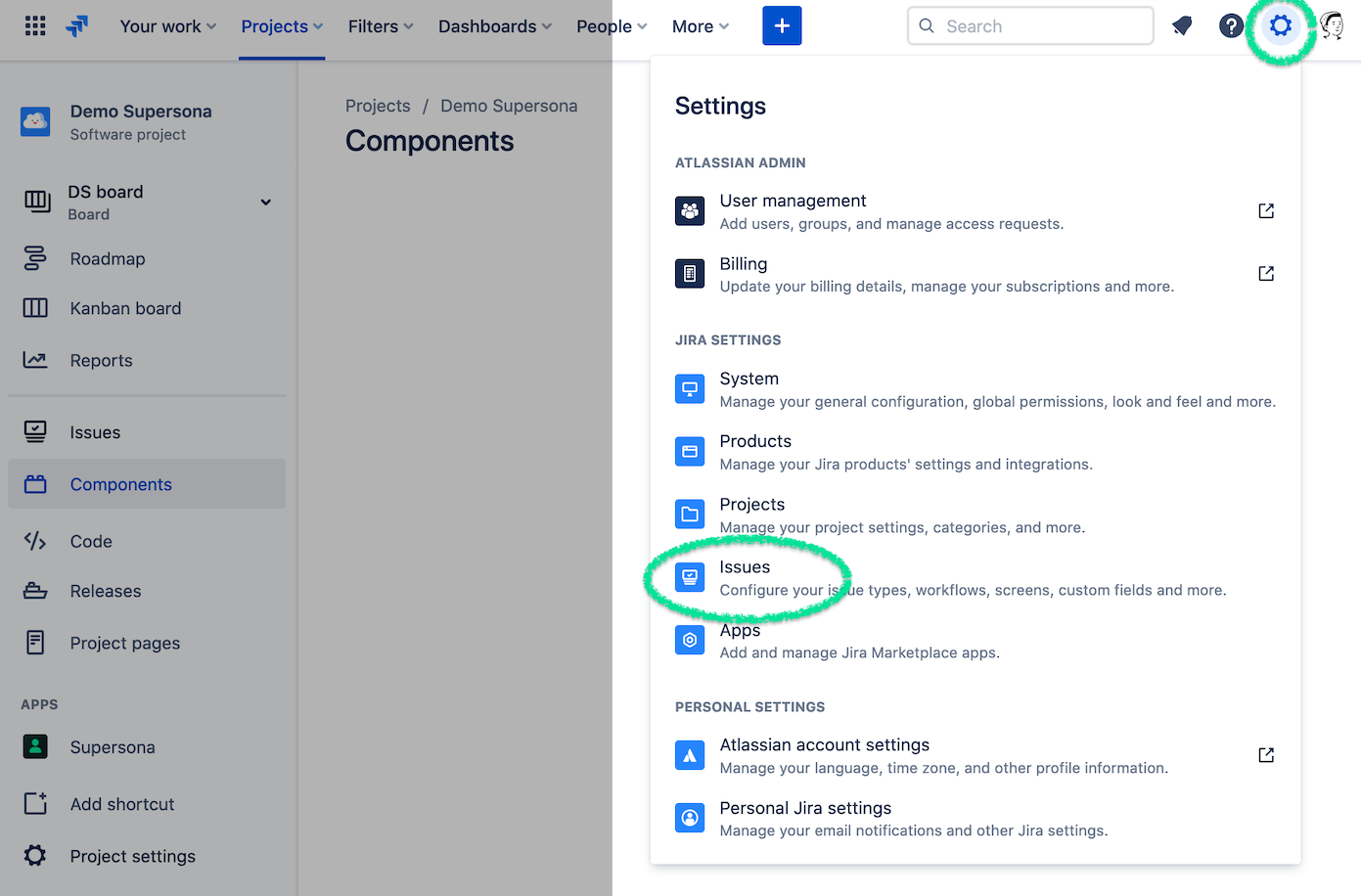
Task: Open the help question mark icon
Action: pos(1231,26)
